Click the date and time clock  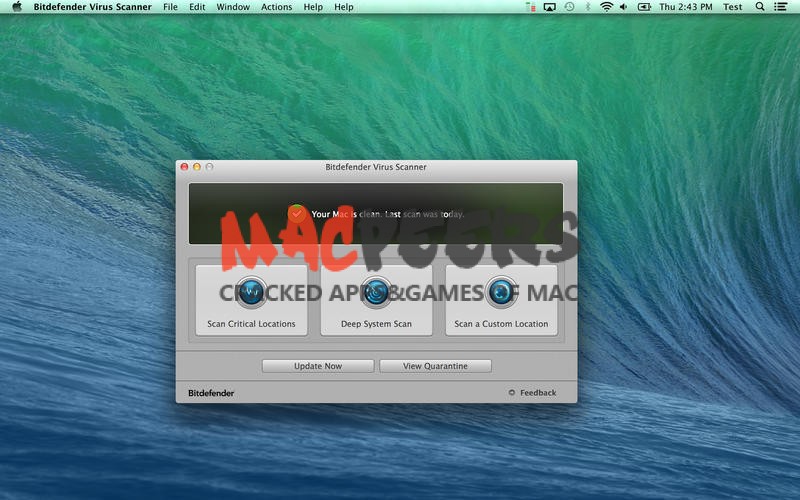pos(686,7)
